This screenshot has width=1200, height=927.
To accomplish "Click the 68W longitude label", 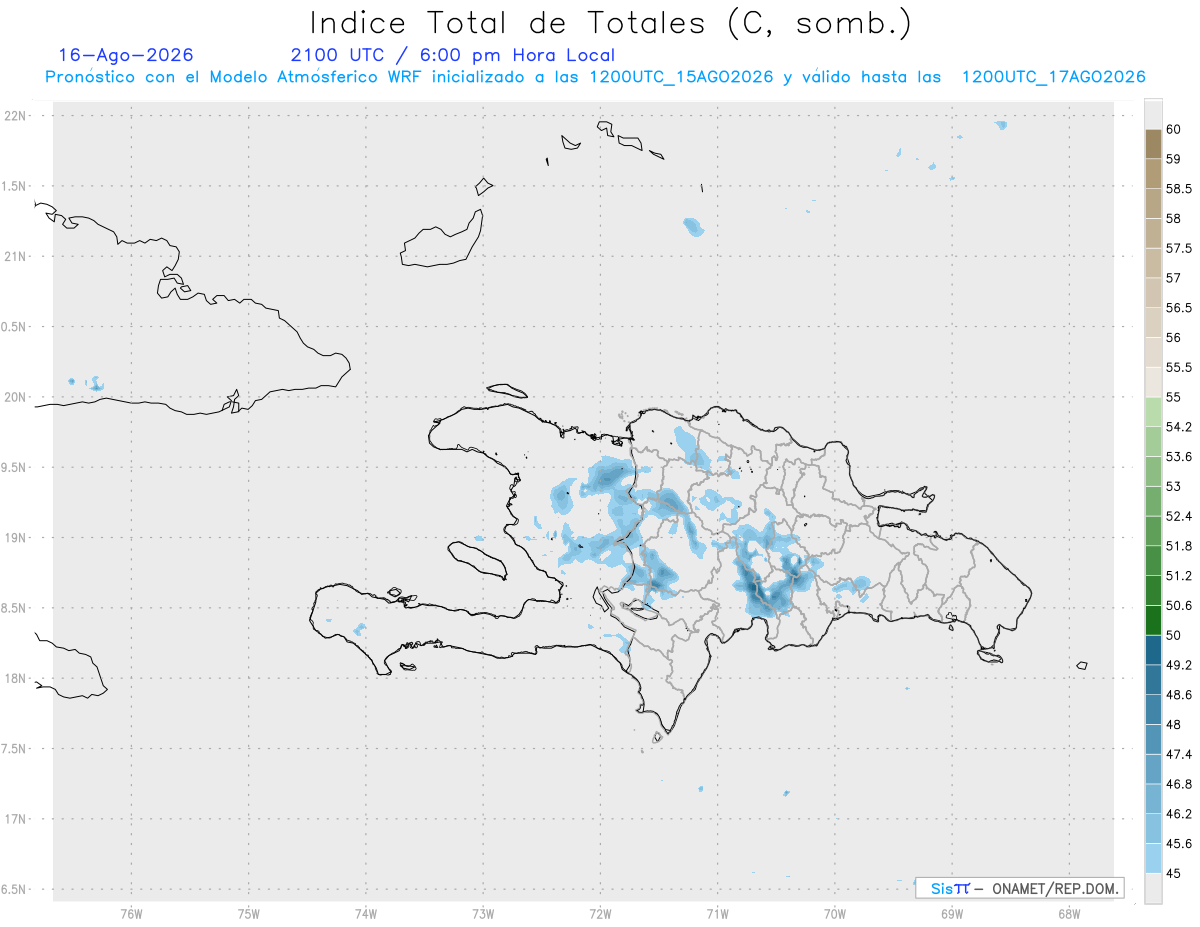I will tap(1069, 914).
